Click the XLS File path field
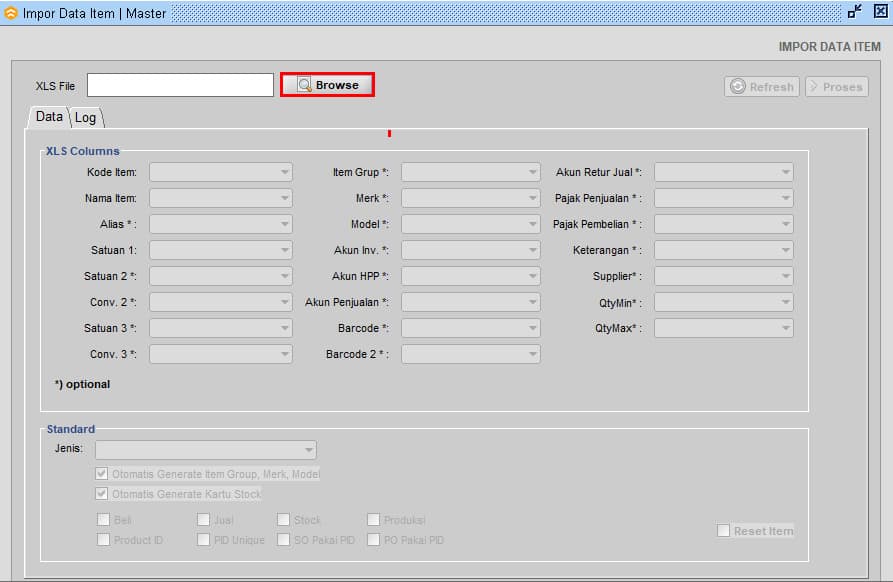Screen dimensions: 893x582 pos(180,85)
